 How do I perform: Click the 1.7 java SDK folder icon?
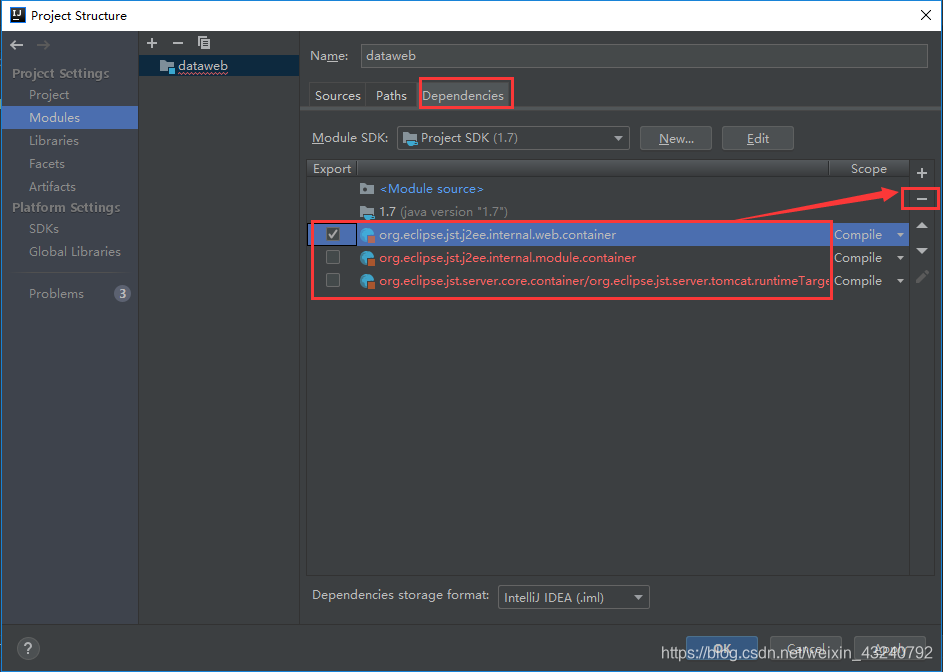pos(367,212)
